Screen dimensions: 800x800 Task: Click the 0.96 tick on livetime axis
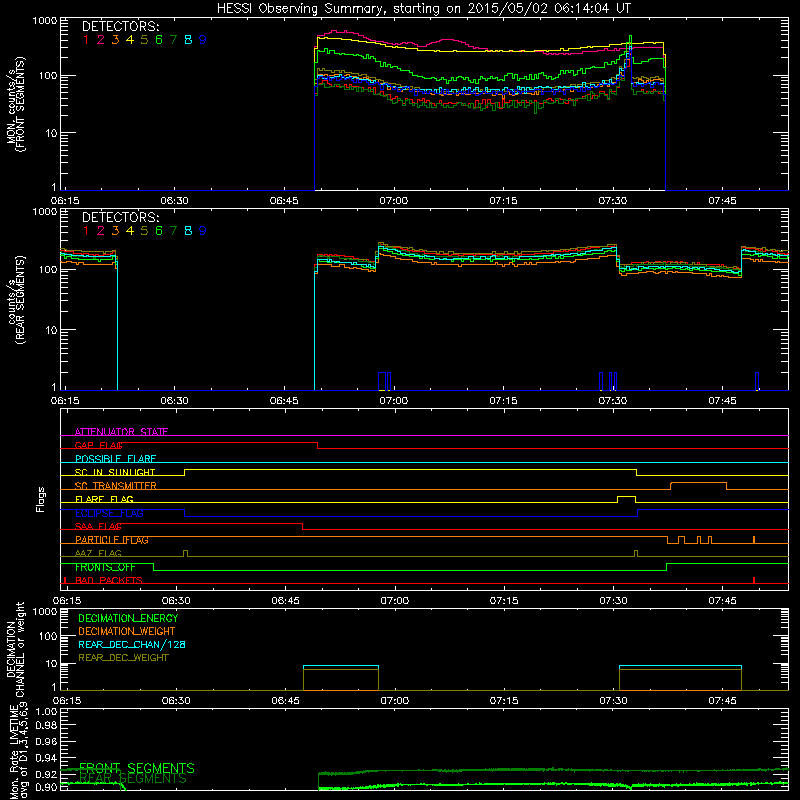pyautogui.click(x=46, y=741)
